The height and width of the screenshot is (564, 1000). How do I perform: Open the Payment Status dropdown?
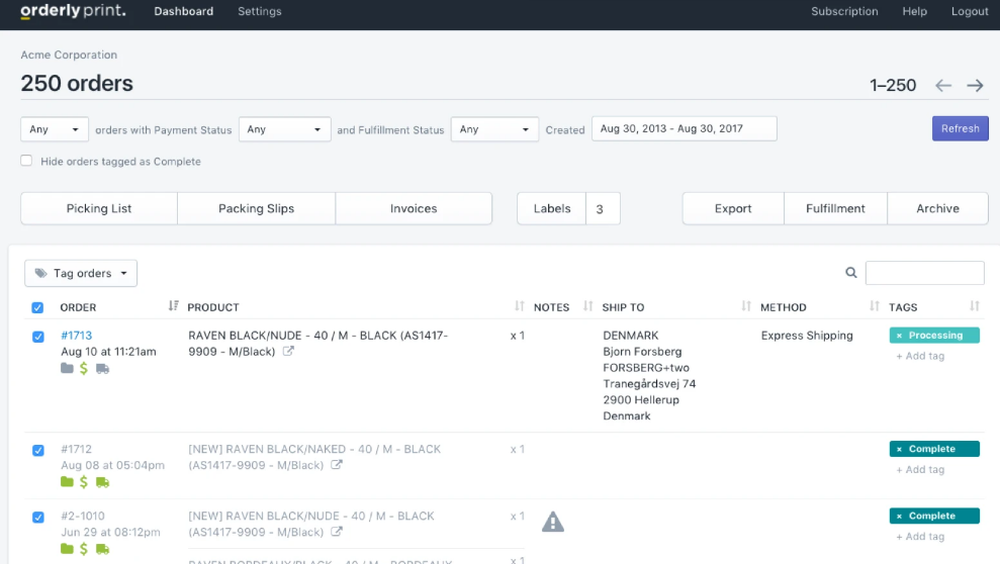click(284, 129)
